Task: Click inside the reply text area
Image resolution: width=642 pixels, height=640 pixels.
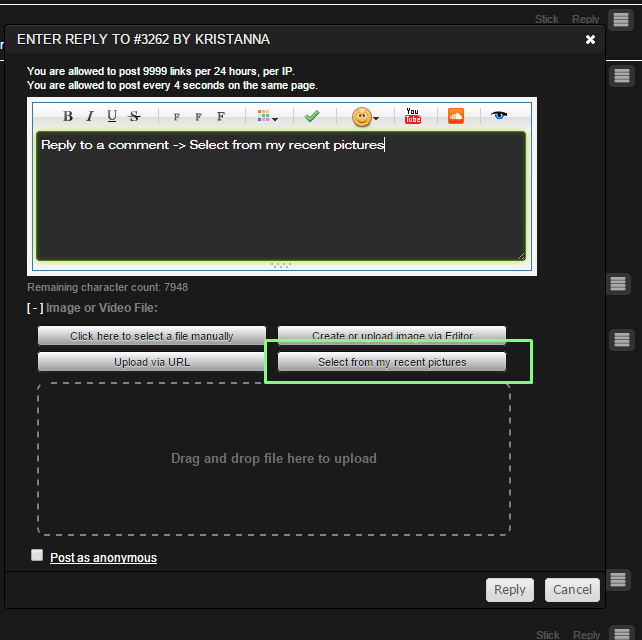Action: (280, 200)
